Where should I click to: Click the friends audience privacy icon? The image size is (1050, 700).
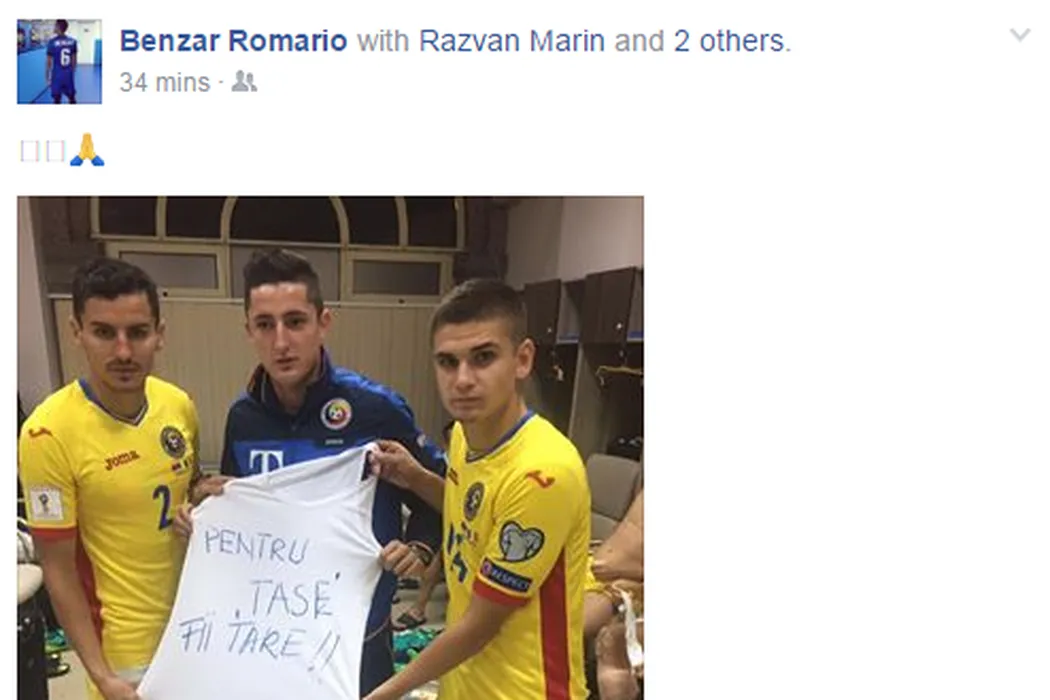pos(244,82)
